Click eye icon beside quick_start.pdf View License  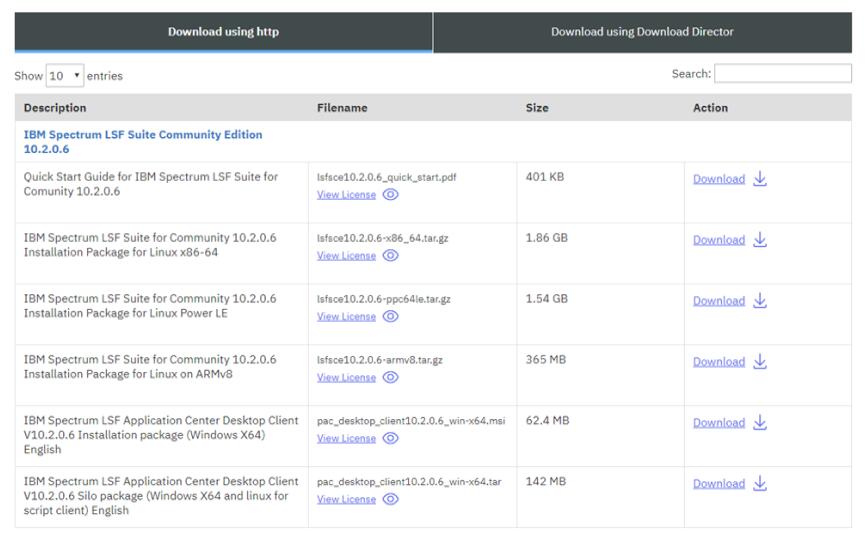point(391,195)
